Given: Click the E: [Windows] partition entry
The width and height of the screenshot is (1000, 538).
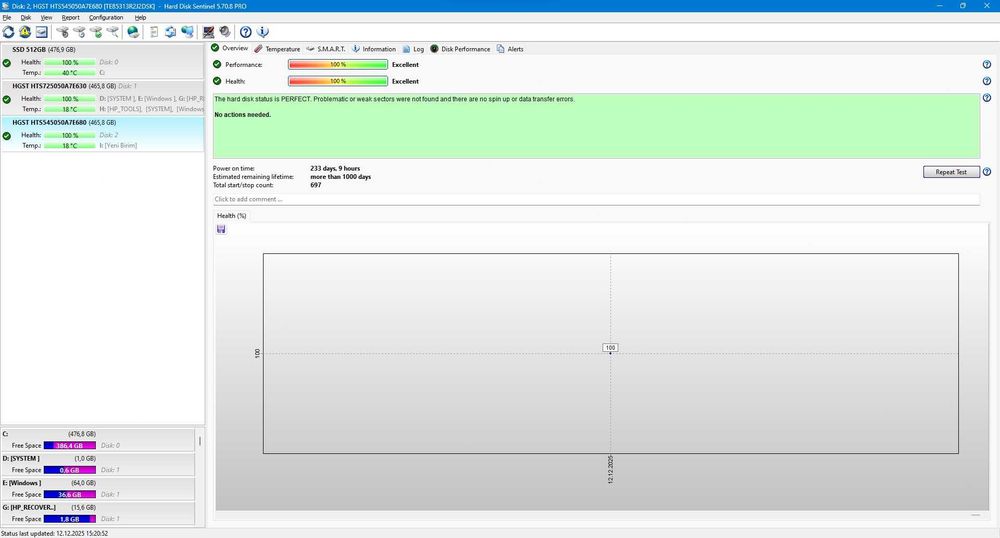Looking at the screenshot, I should pyautogui.click(x=98, y=489).
